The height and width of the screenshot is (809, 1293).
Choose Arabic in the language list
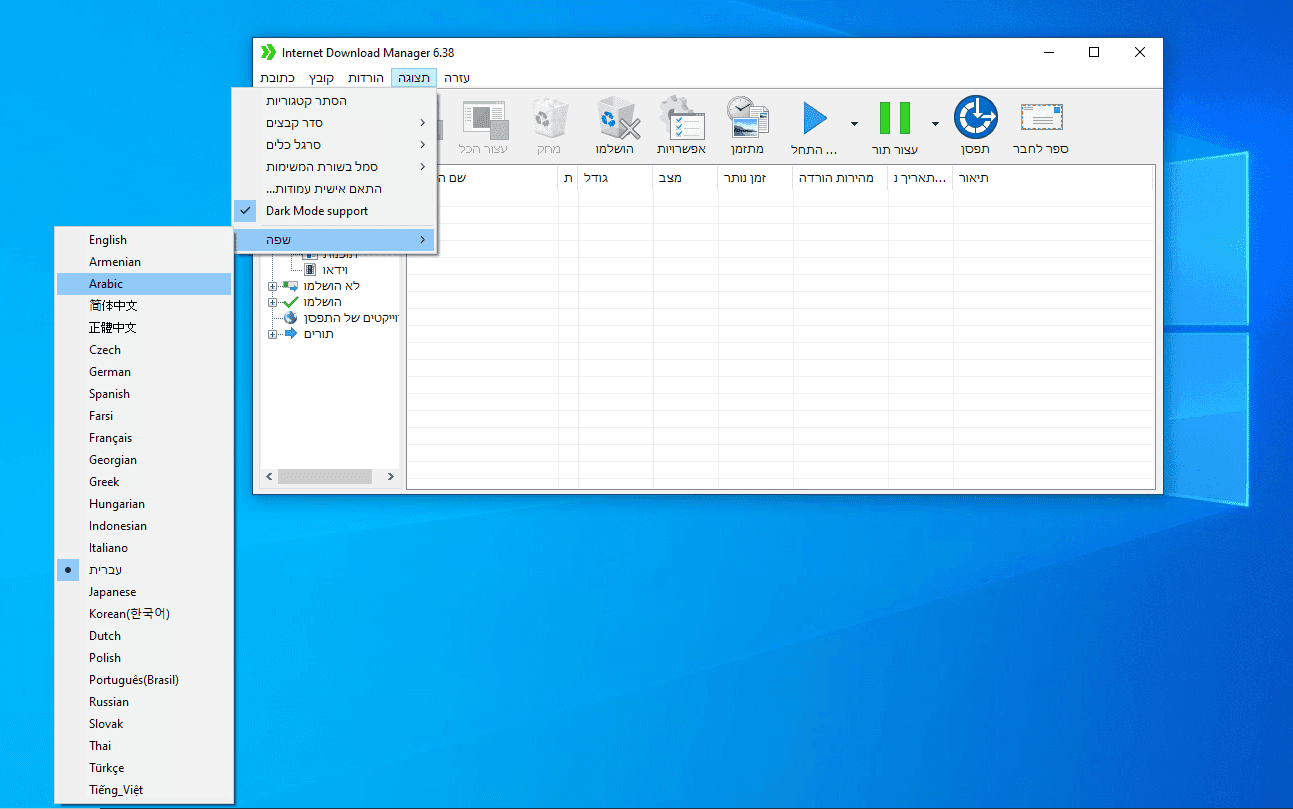[144, 284]
